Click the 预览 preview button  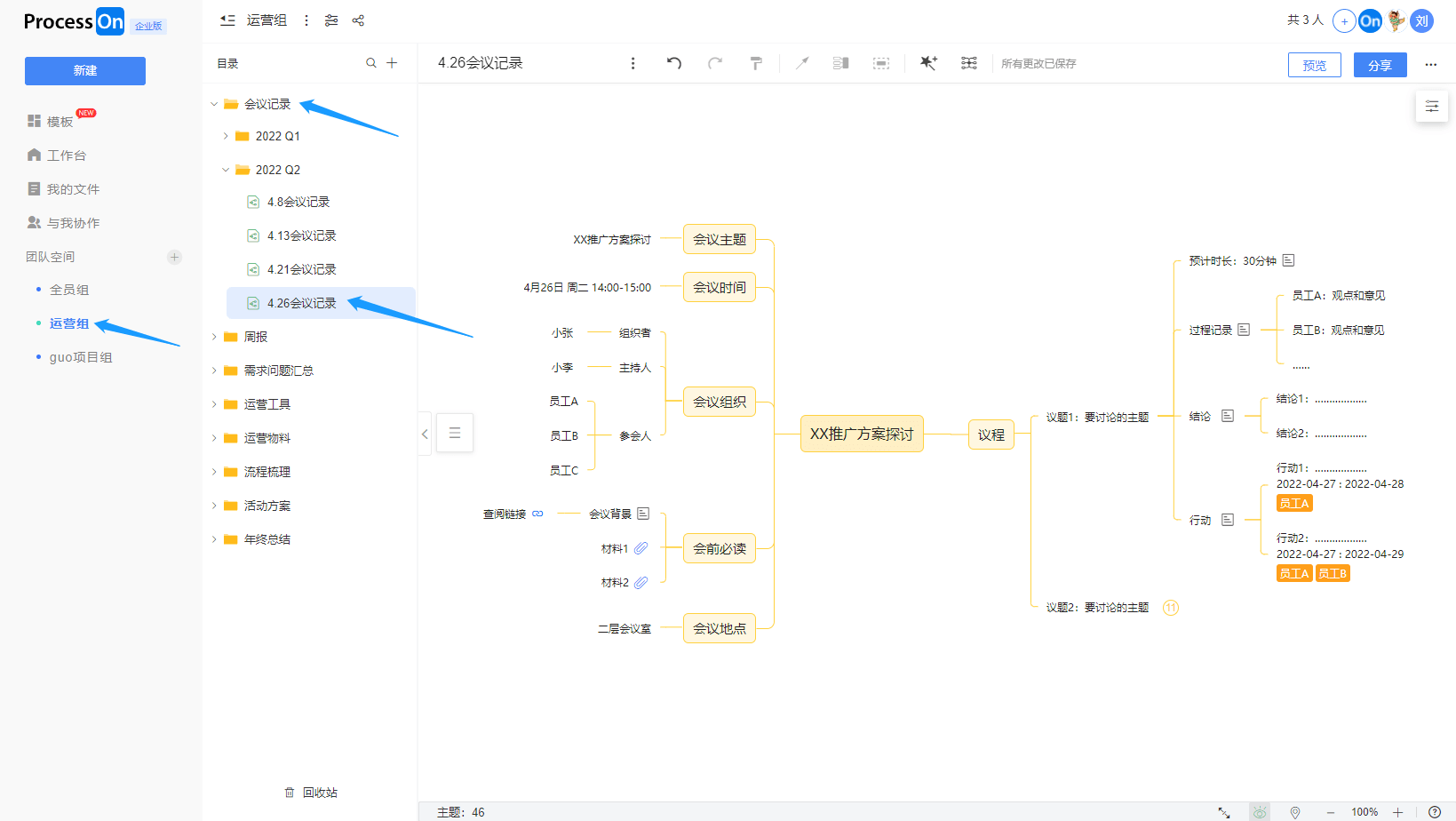(1314, 64)
